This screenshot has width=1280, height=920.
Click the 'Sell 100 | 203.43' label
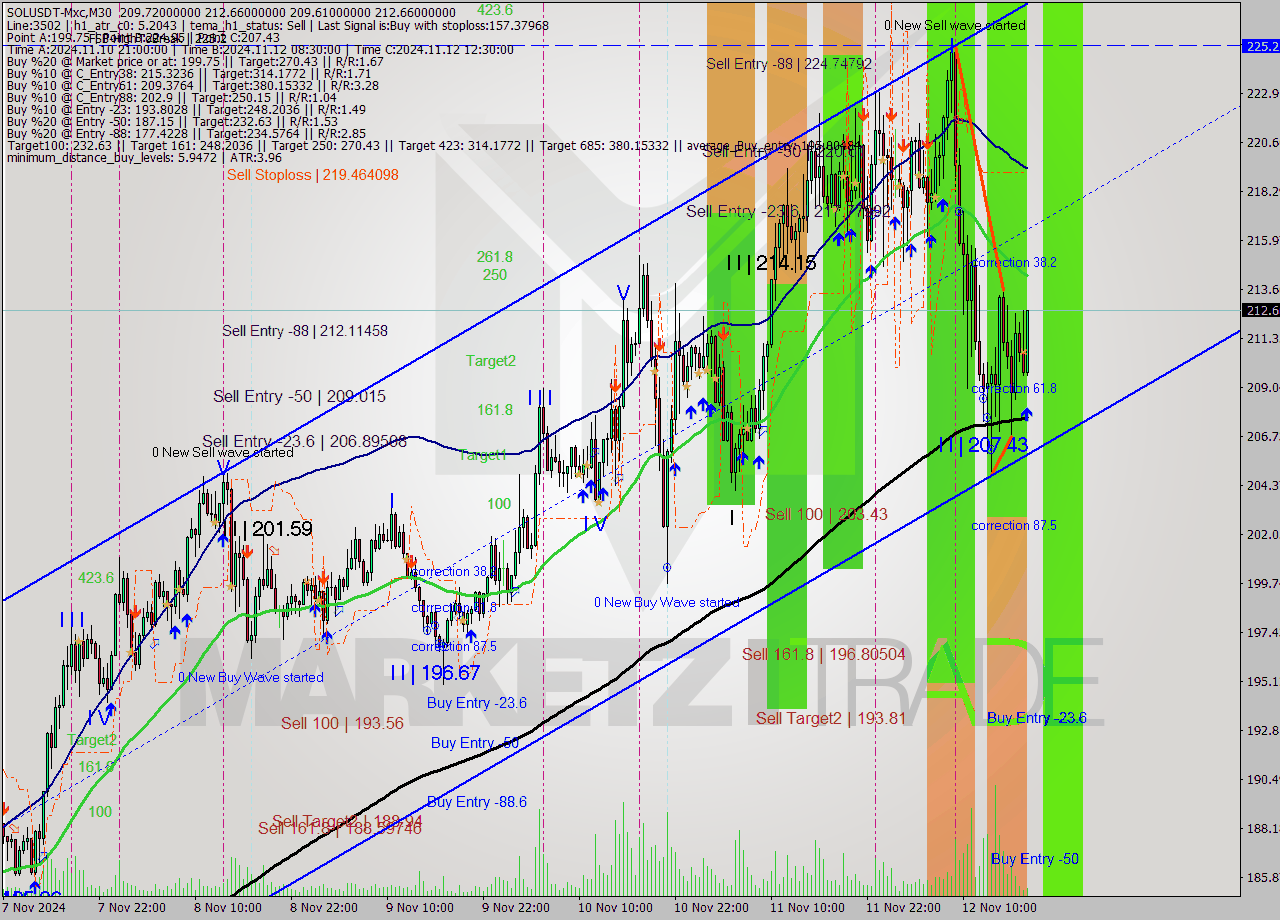tap(826, 515)
